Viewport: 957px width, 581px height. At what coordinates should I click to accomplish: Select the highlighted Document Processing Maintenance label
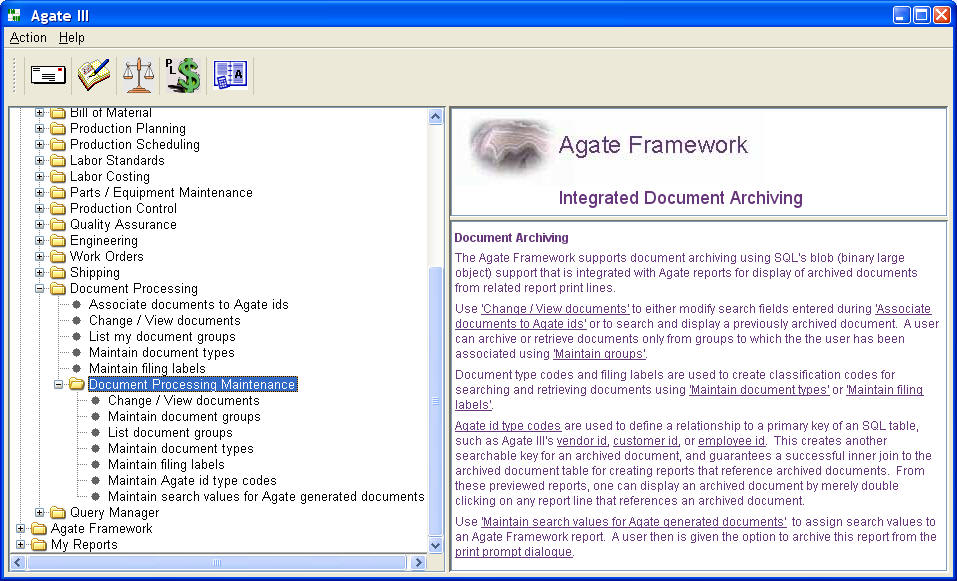192,384
